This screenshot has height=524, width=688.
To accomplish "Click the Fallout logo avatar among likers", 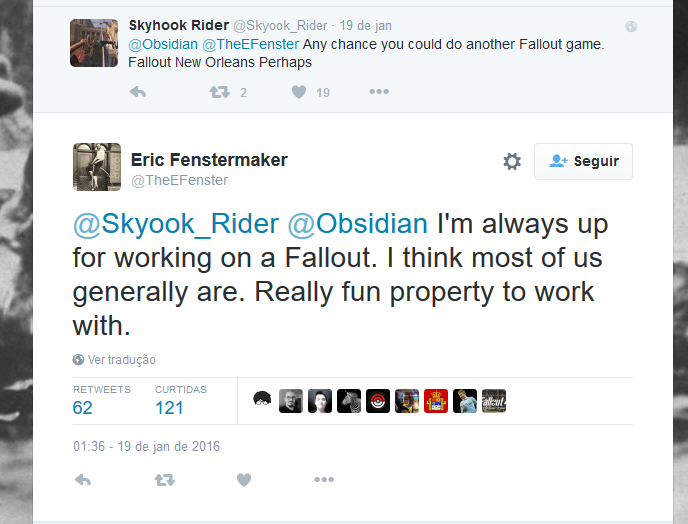I will [494, 401].
